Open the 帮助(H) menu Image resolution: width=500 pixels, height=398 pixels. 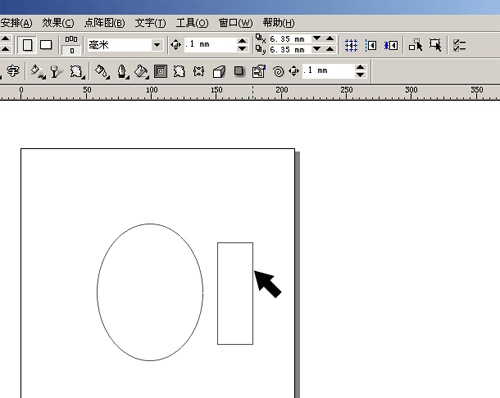(278, 23)
